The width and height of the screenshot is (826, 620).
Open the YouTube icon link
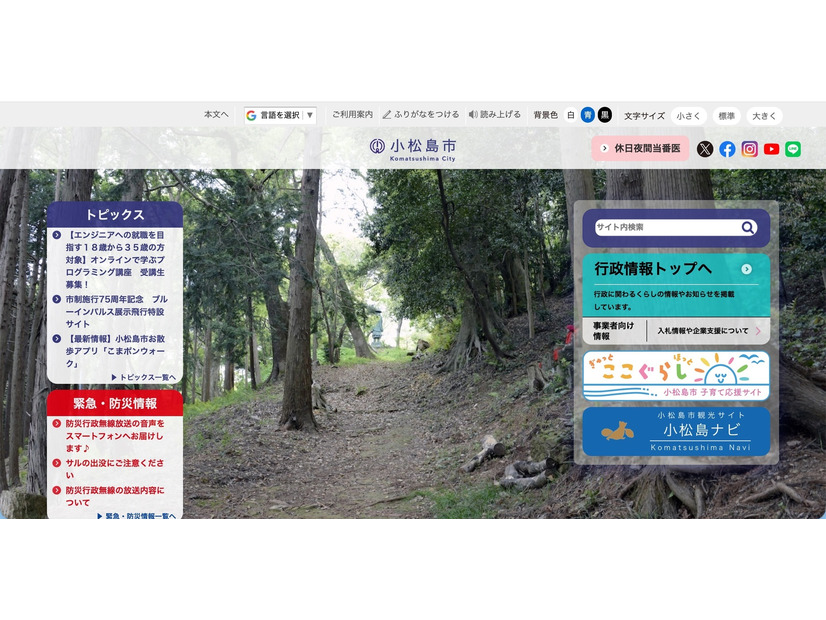click(771, 149)
